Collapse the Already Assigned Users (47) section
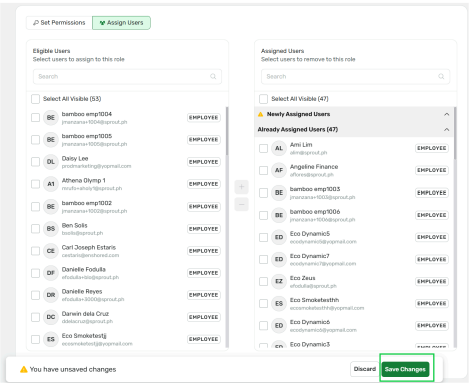Image resolution: width=469 pixels, height=384 pixels. point(447,130)
